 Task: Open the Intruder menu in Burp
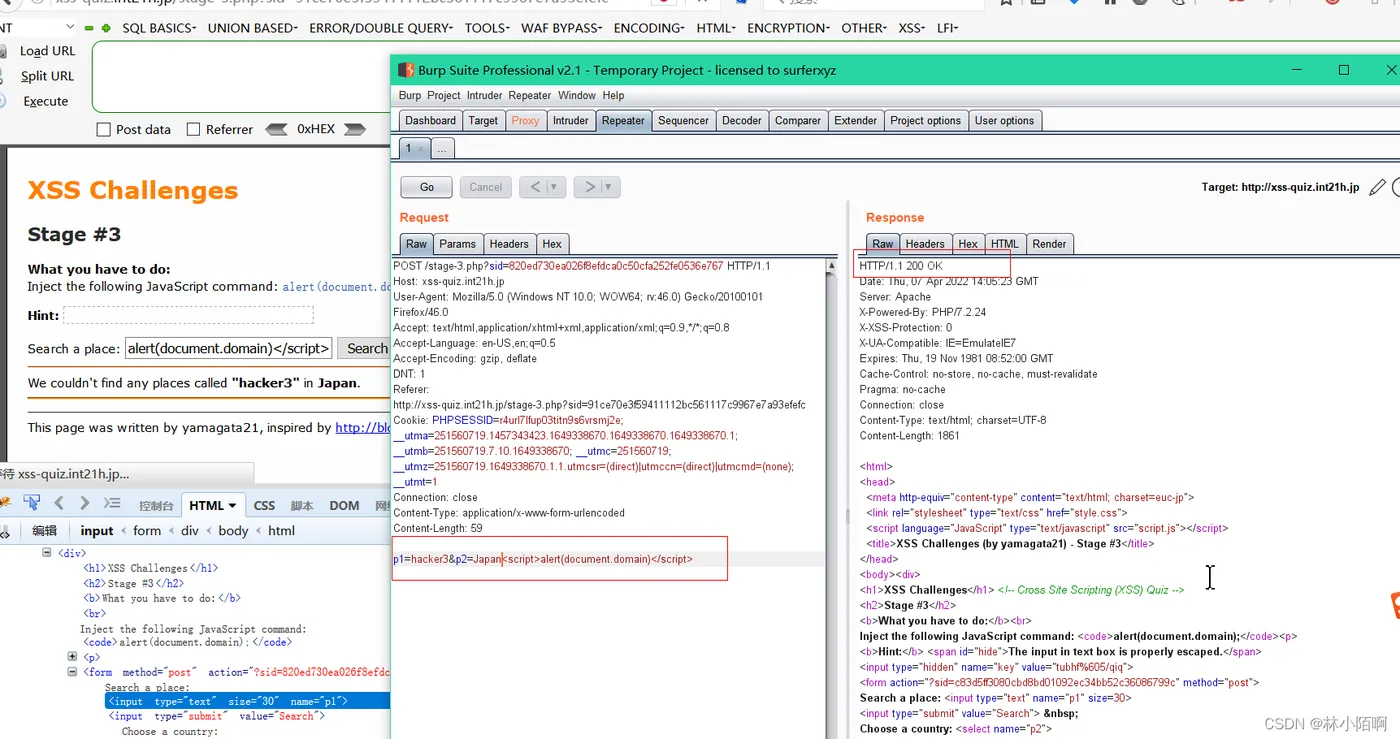coord(485,96)
